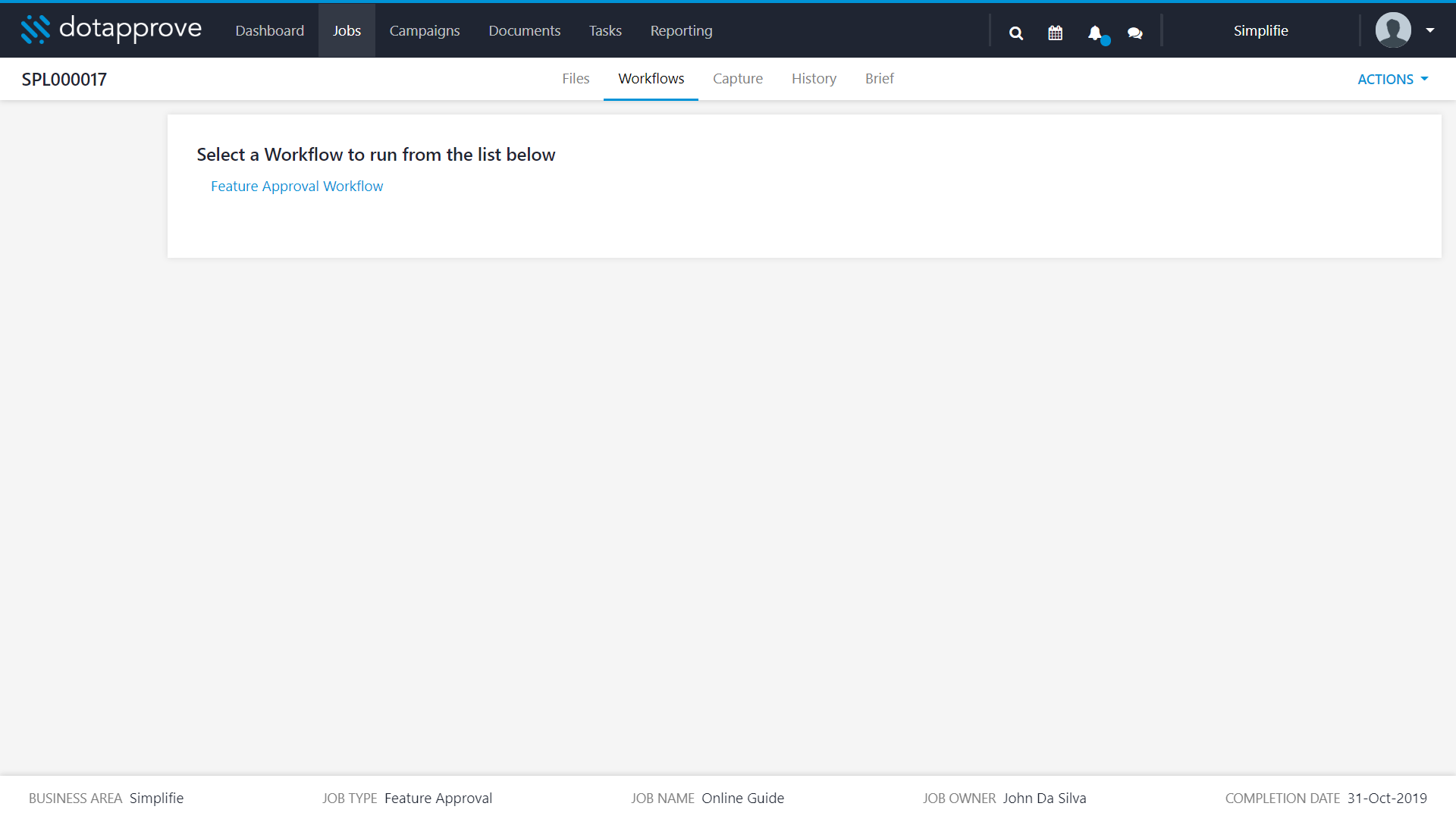This screenshot has height=819, width=1456.
Task: Open Reporting in top navigation
Action: tap(681, 30)
